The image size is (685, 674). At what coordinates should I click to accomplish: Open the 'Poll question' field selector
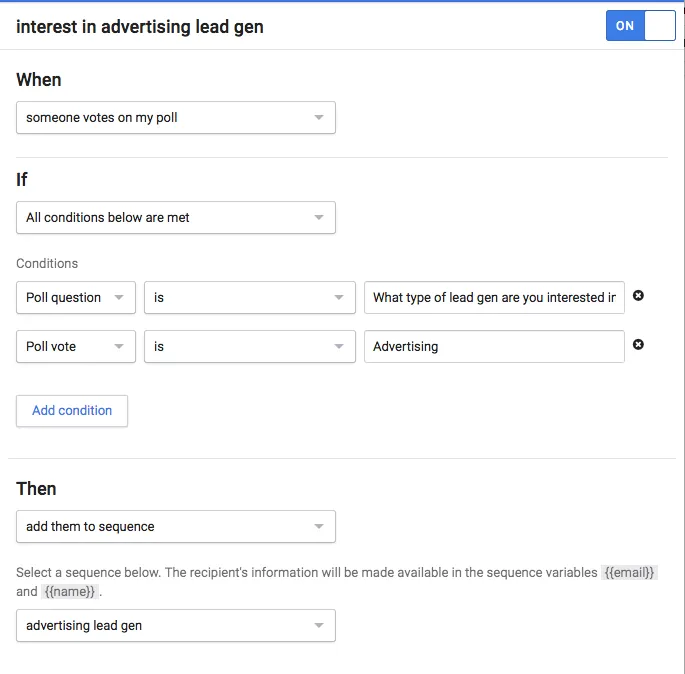76,297
